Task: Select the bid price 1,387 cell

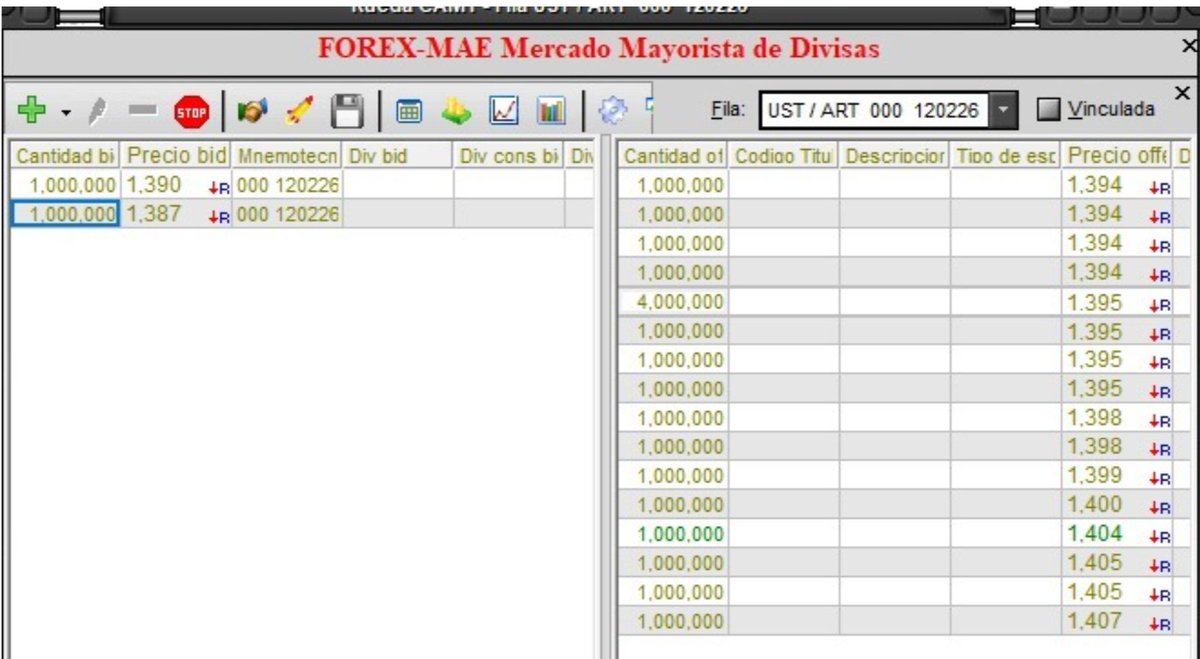Action: [178, 214]
